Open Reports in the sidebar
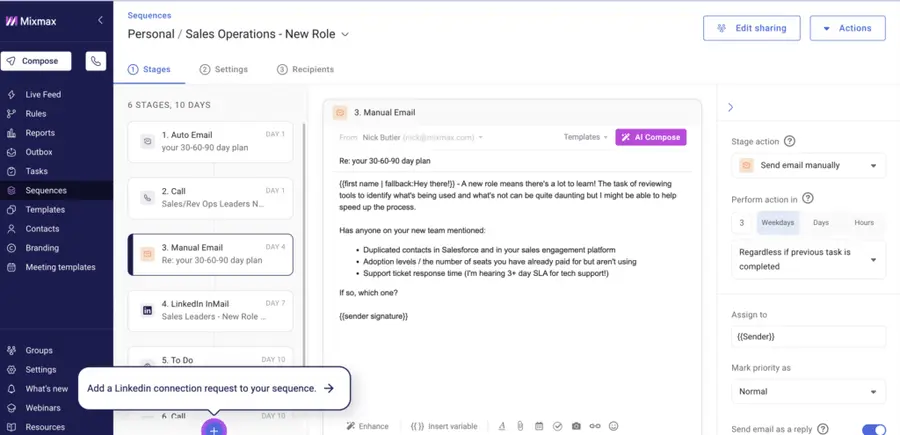The height and width of the screenshot is (435, 900). click(40, 133)
